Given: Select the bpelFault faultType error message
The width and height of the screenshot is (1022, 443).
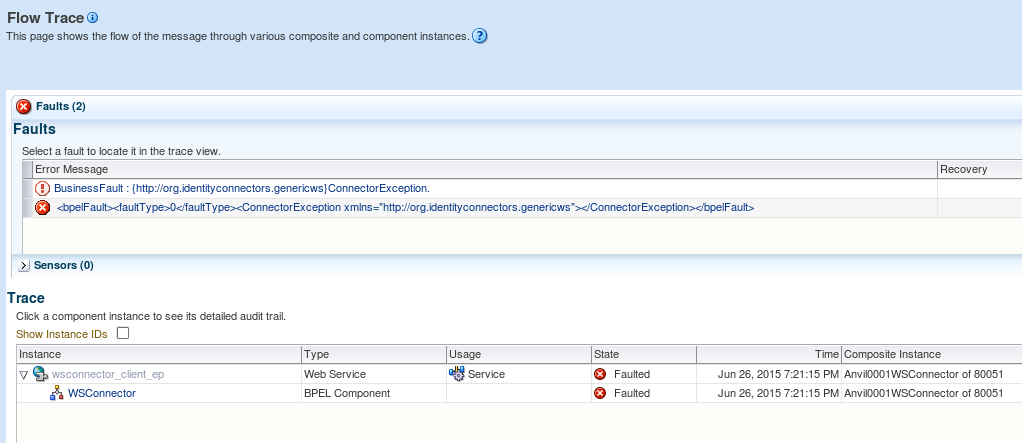Looking at the screenshot, I should pos(405,207).
